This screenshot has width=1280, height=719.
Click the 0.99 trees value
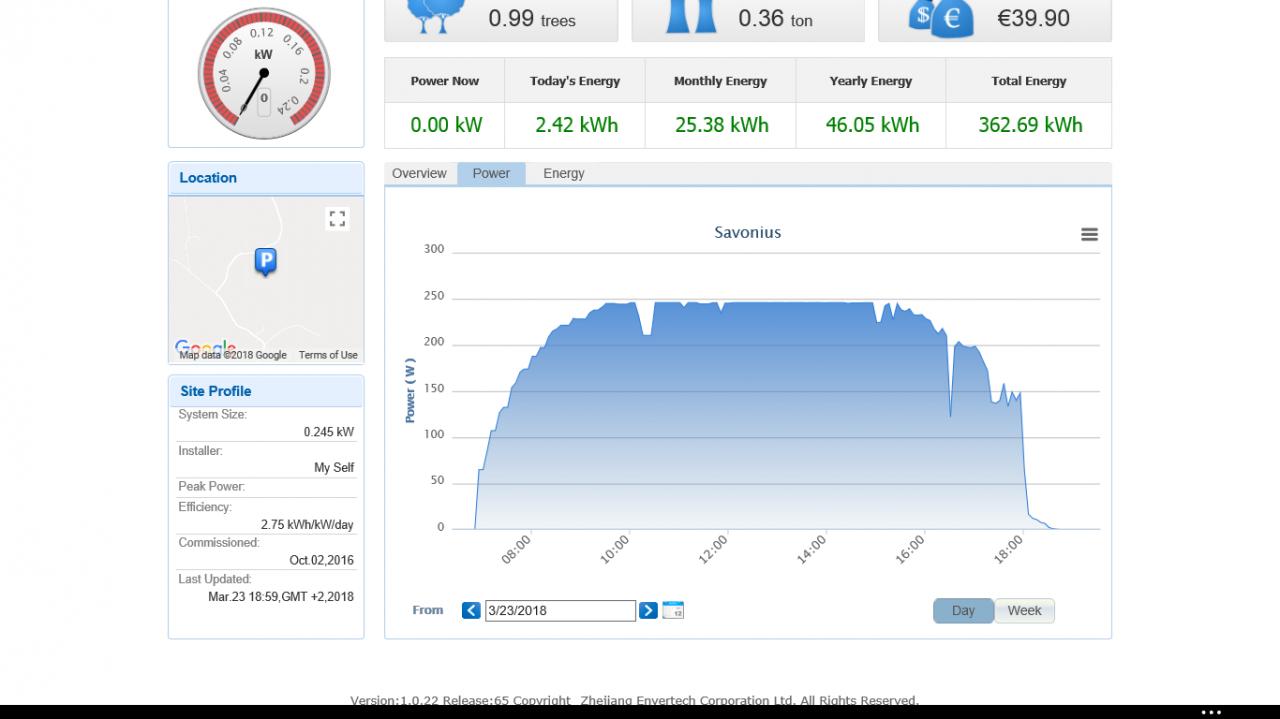click(x=532, y=18)
